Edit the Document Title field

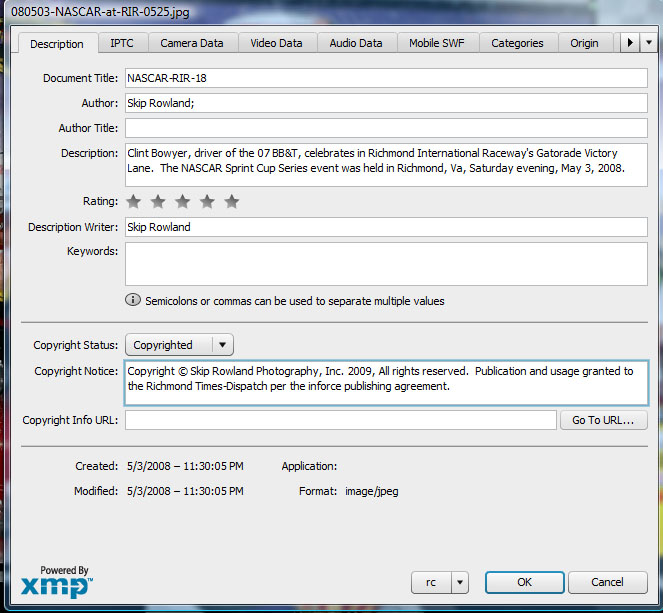pyautogui.click(x=386, y=78)
